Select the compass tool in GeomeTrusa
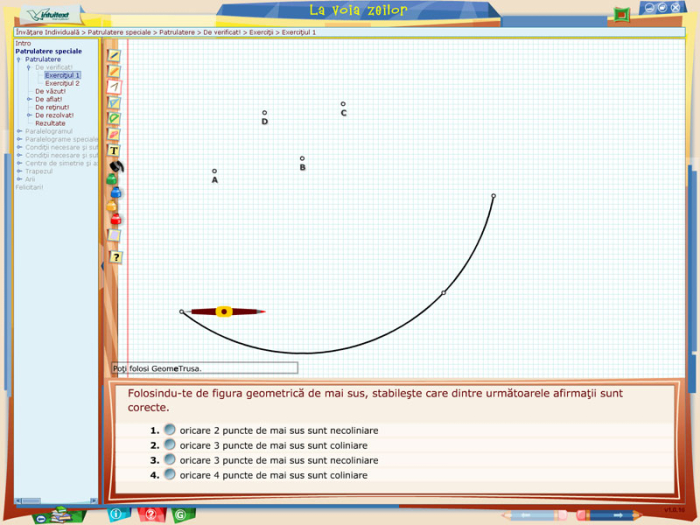The height and width of the screenshot is (525, 700). [114, 87]
